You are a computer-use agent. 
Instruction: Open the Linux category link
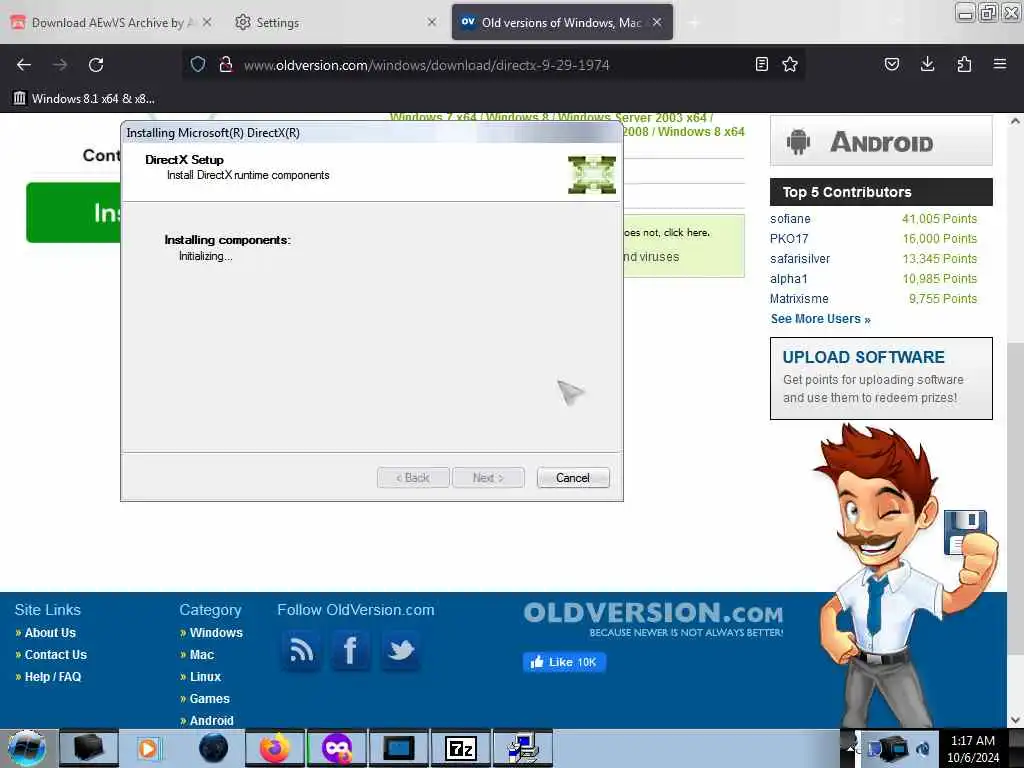(205, 677)
